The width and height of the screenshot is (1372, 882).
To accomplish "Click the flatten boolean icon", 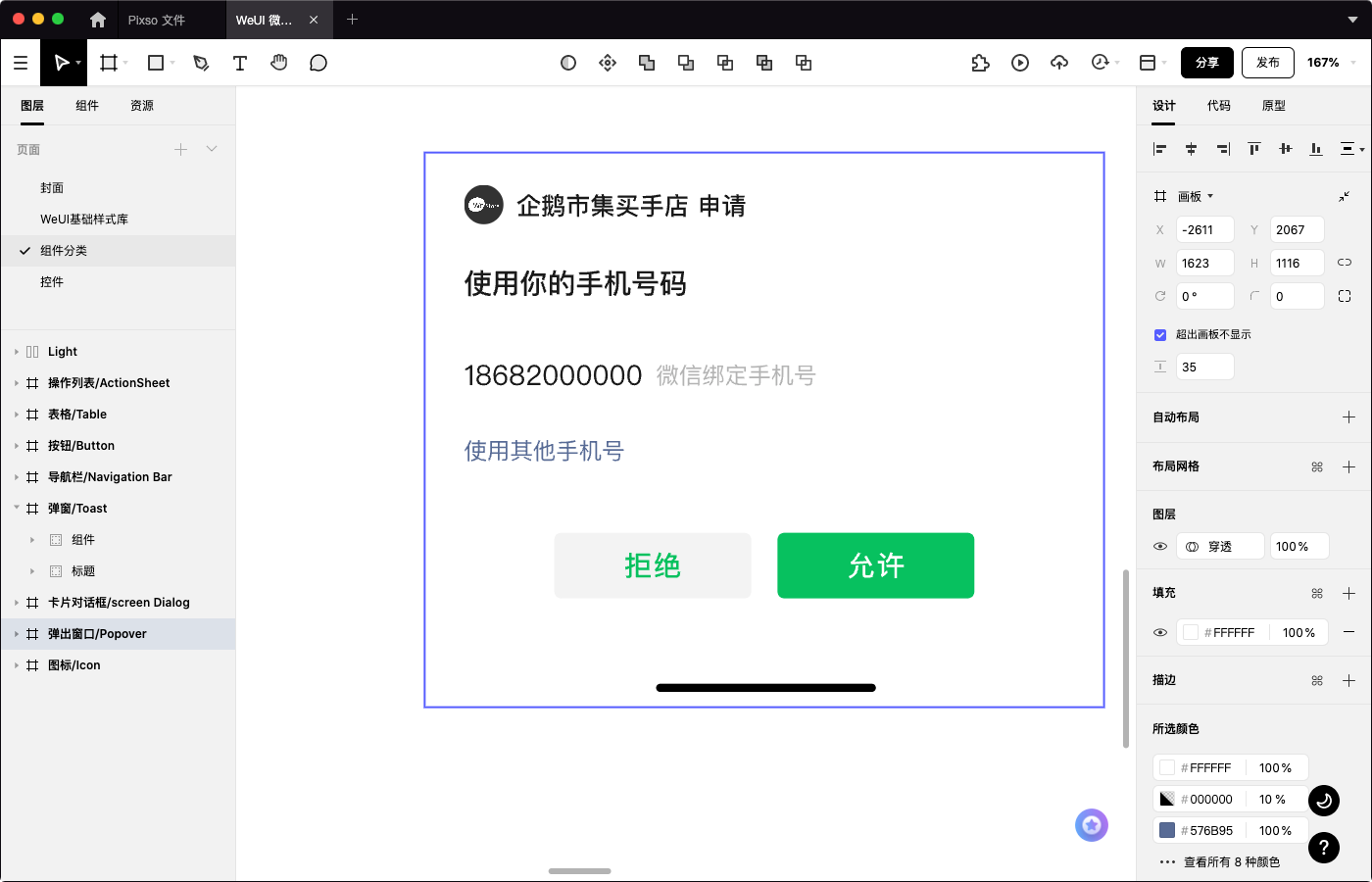I will click(x=804, y=63).
